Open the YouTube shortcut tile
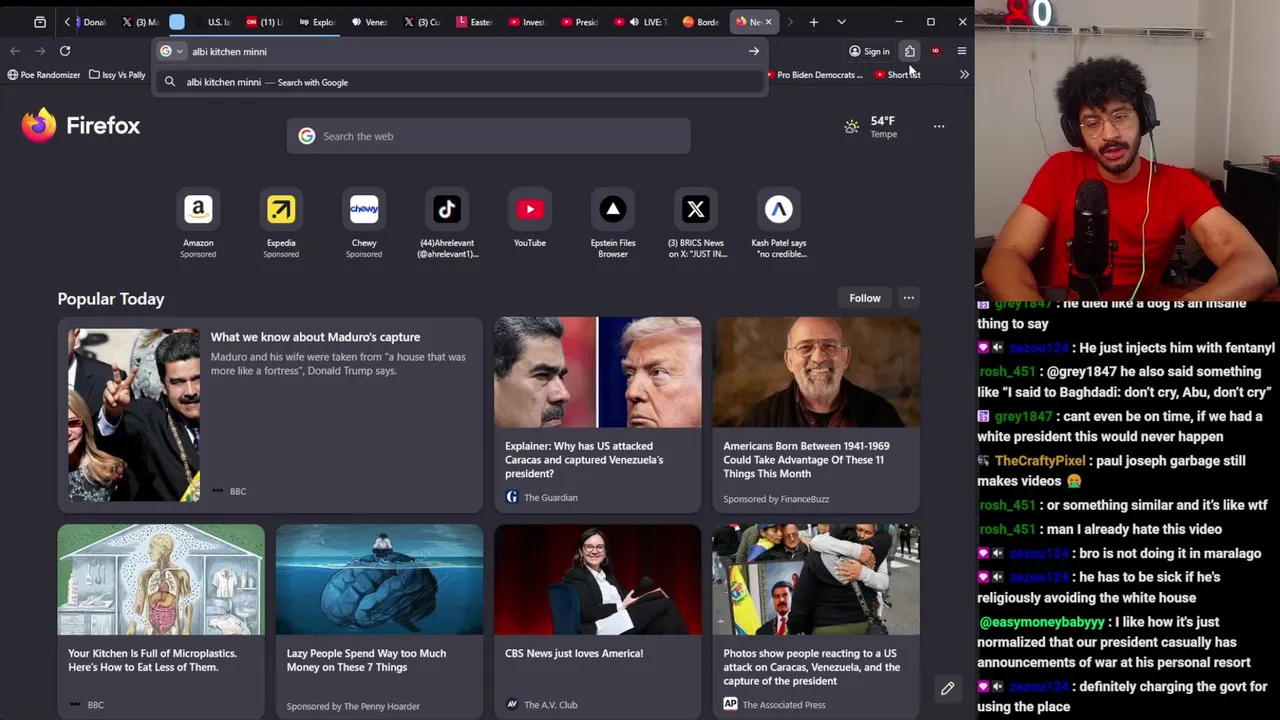The image size is (1280, 720). (x=530, y=218)
